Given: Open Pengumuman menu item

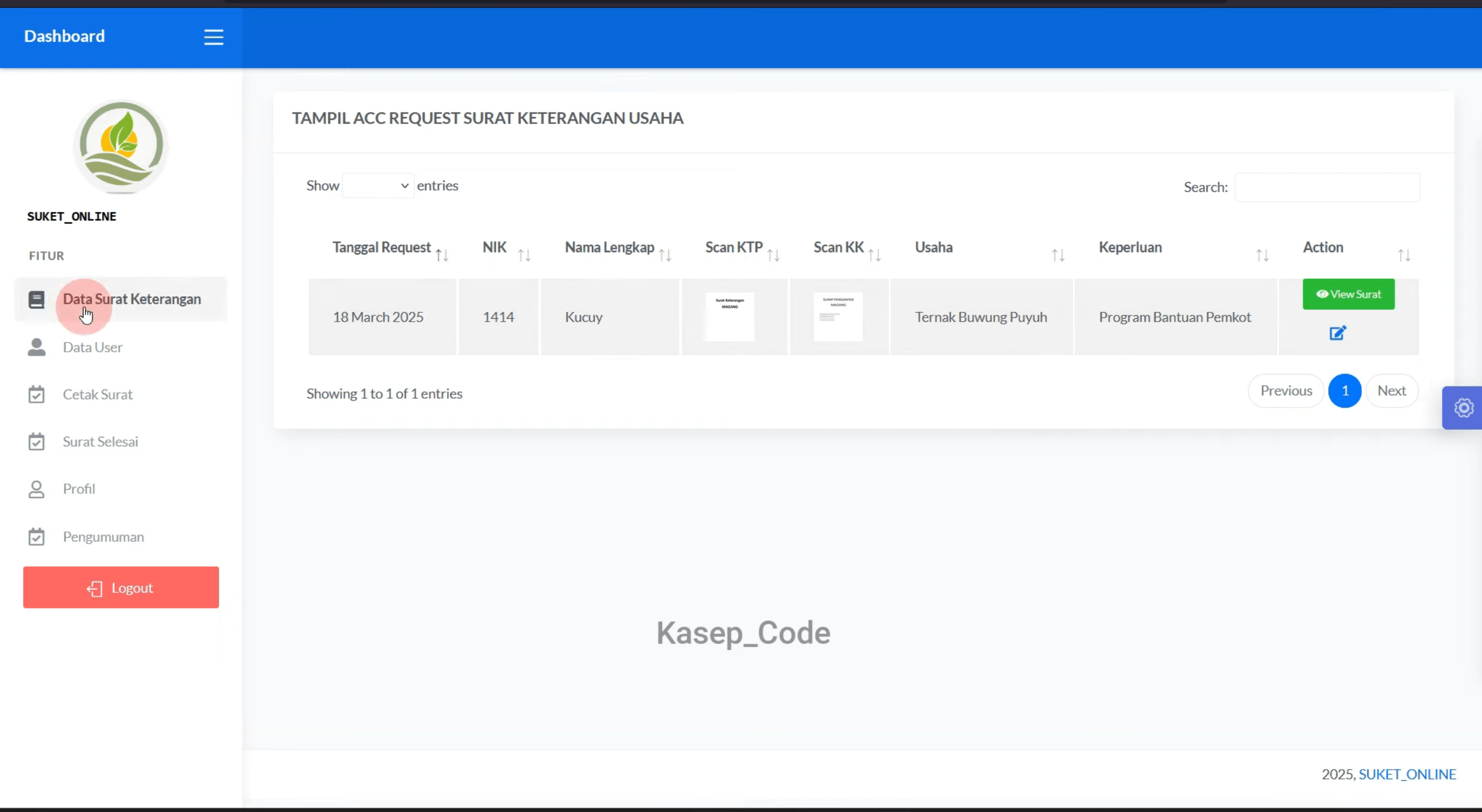Looking at the screenshot, I should click(x=121, y=537).
